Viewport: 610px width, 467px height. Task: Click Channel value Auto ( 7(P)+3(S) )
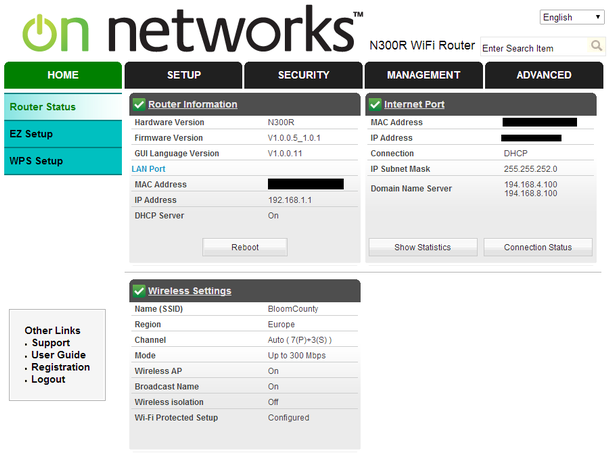pos(300,340)
